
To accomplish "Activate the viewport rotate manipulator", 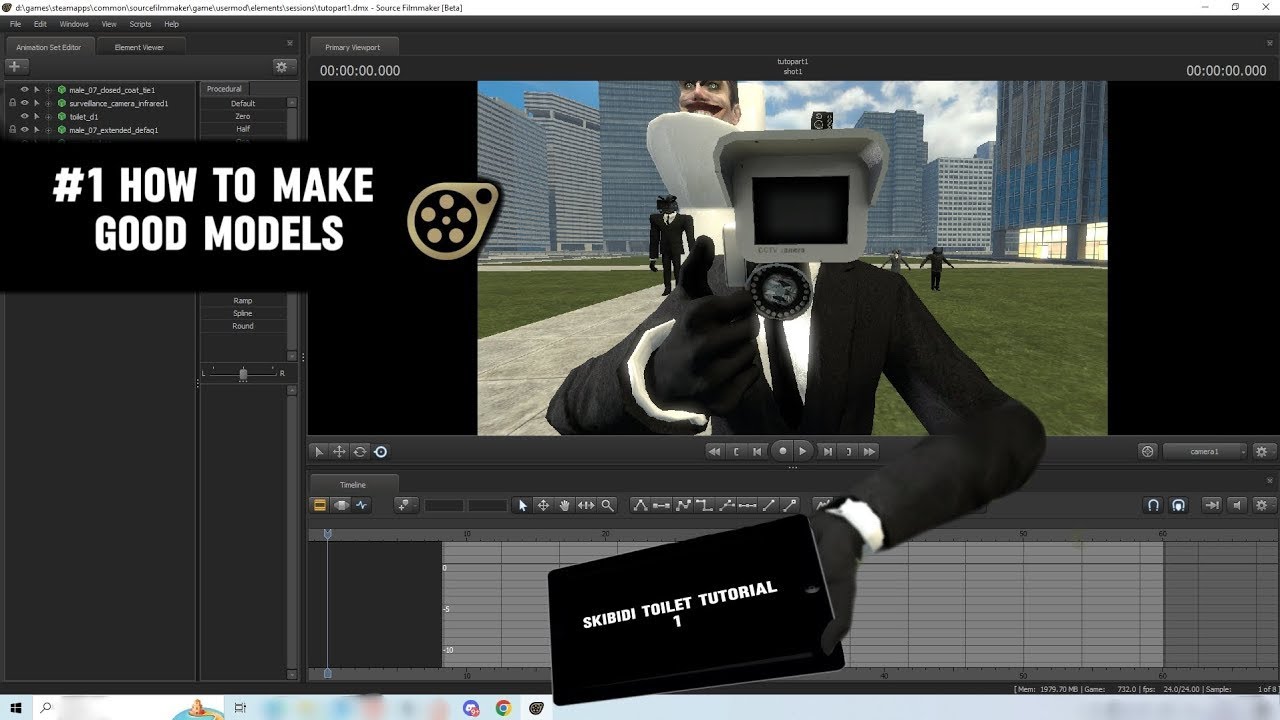I will click(360, 452).
